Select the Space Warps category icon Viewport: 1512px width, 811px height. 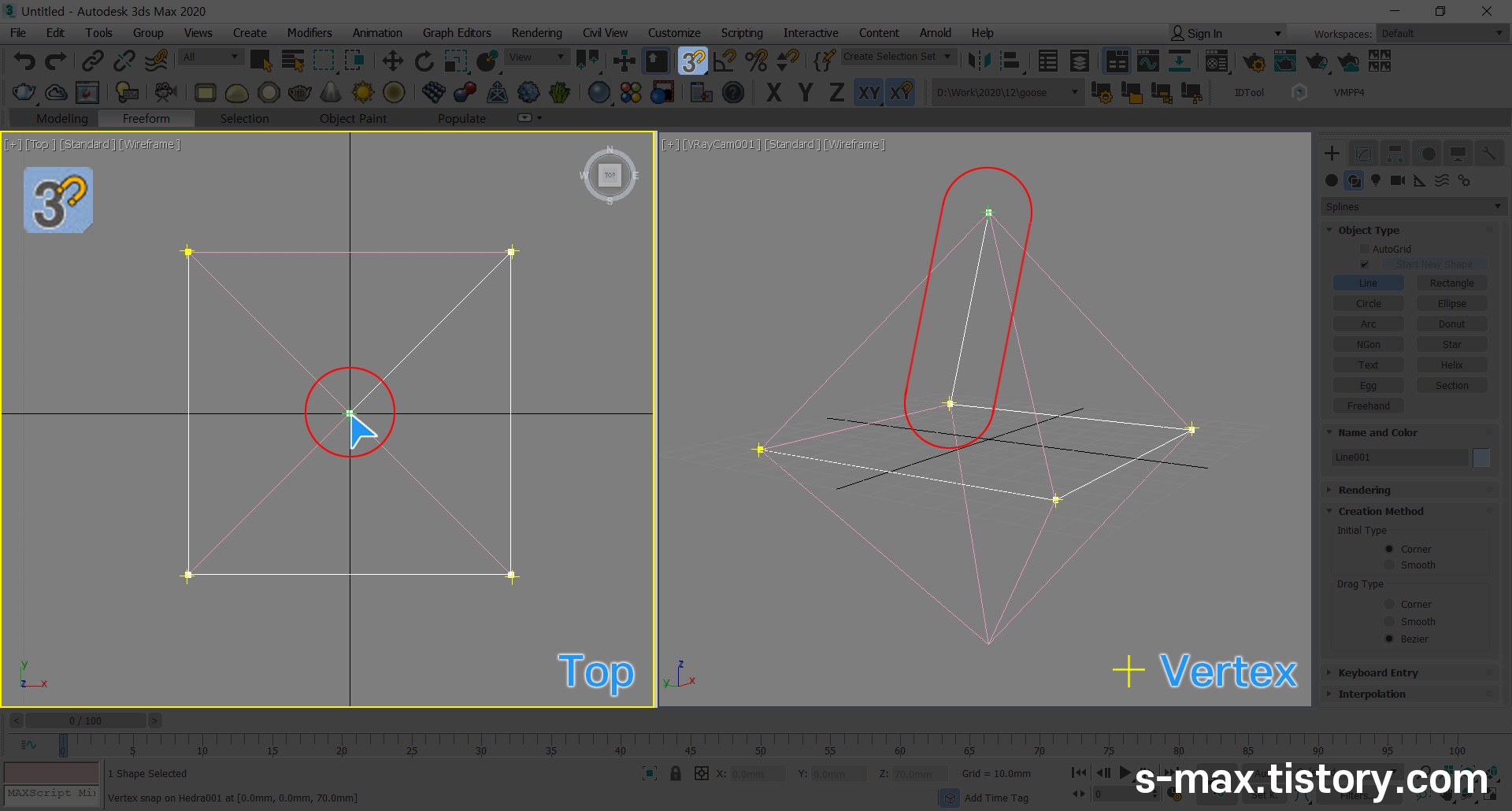(x=1442, y=180)
